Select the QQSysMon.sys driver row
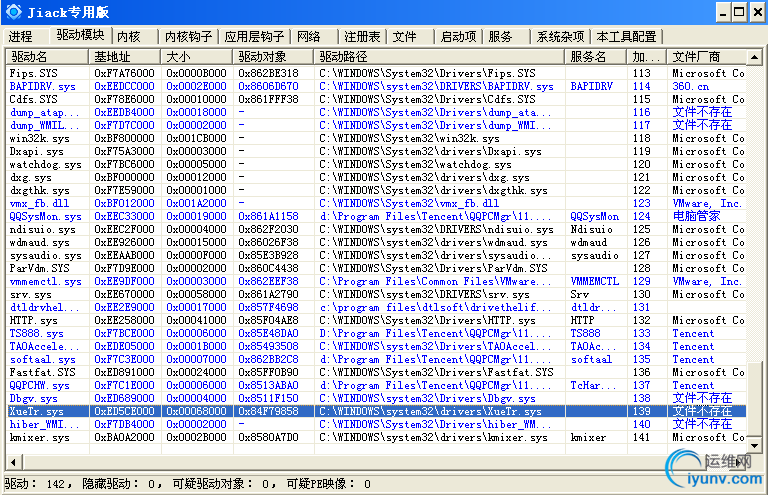The height and width of the screenshot is (495, 768). tap(376, 216)
